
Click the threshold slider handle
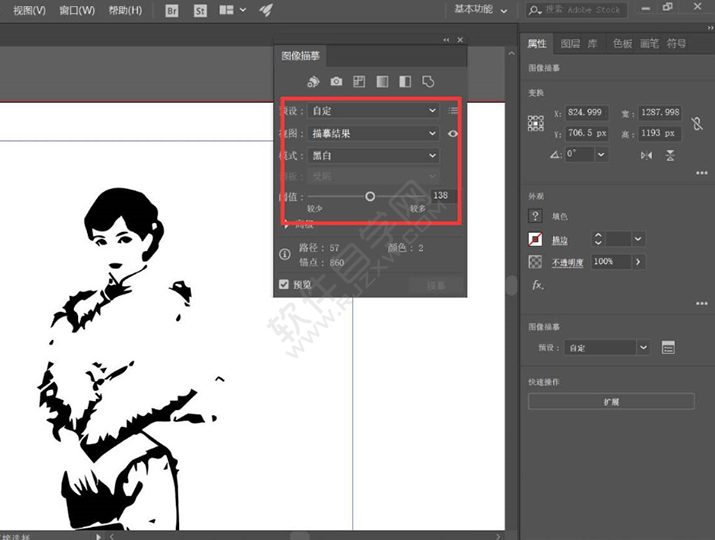pyautogui.click(x=370, y=196)
